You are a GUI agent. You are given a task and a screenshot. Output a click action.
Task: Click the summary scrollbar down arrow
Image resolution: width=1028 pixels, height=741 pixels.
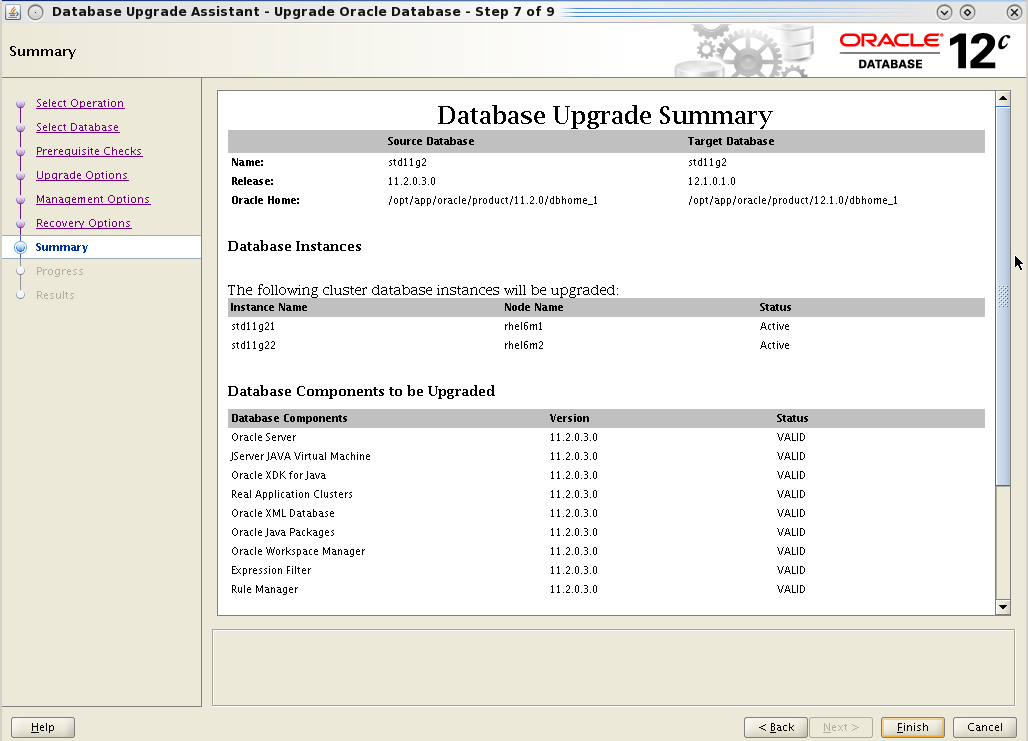tap(1002, 607)
